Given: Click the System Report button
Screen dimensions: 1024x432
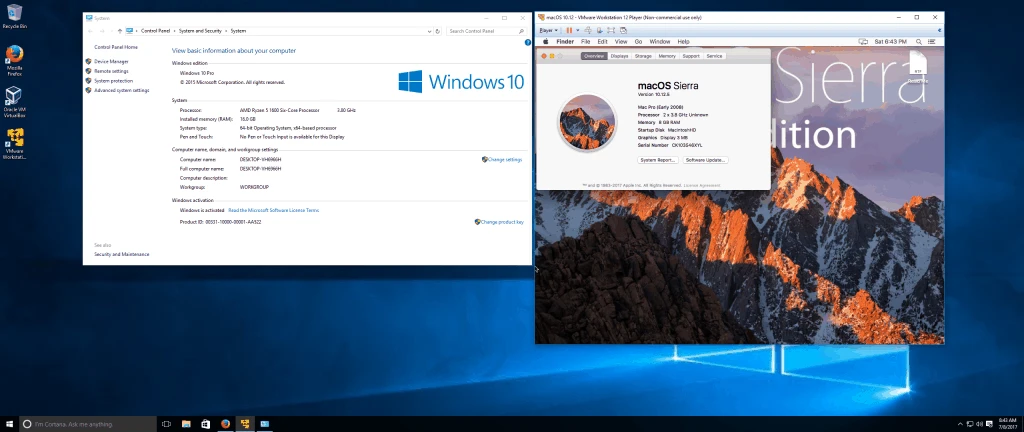Looking at the screenshot, I should click(x=658, y=160).
